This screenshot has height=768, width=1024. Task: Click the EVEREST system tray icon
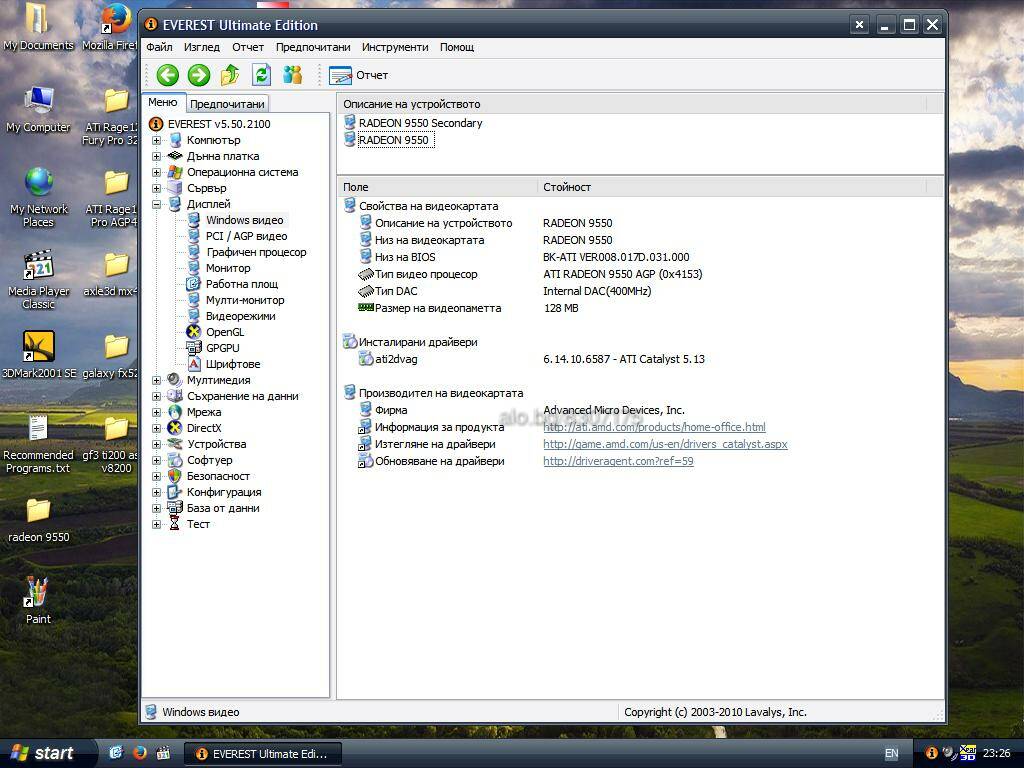click(932, 753)
